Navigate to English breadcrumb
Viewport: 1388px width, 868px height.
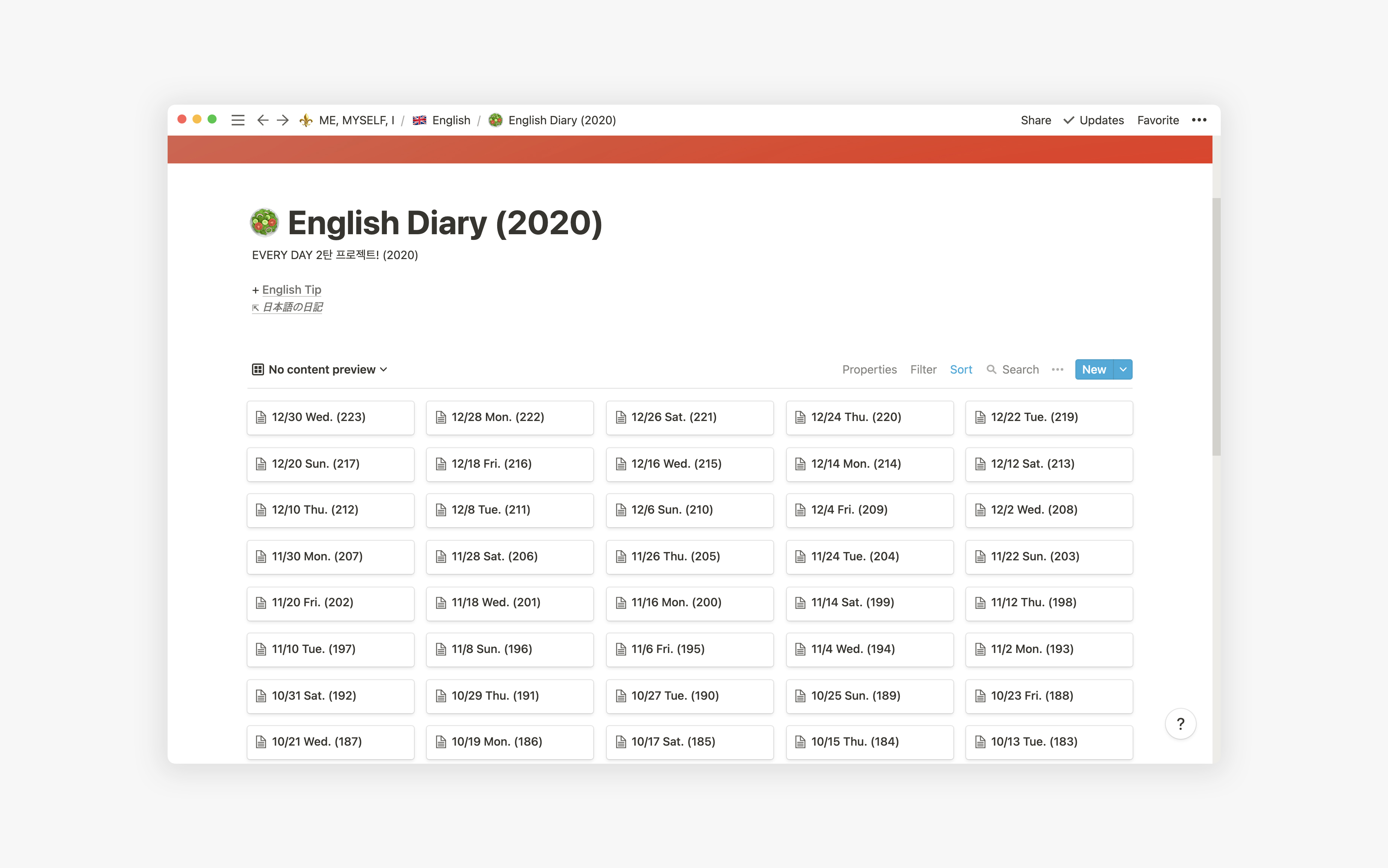point(450,120)
